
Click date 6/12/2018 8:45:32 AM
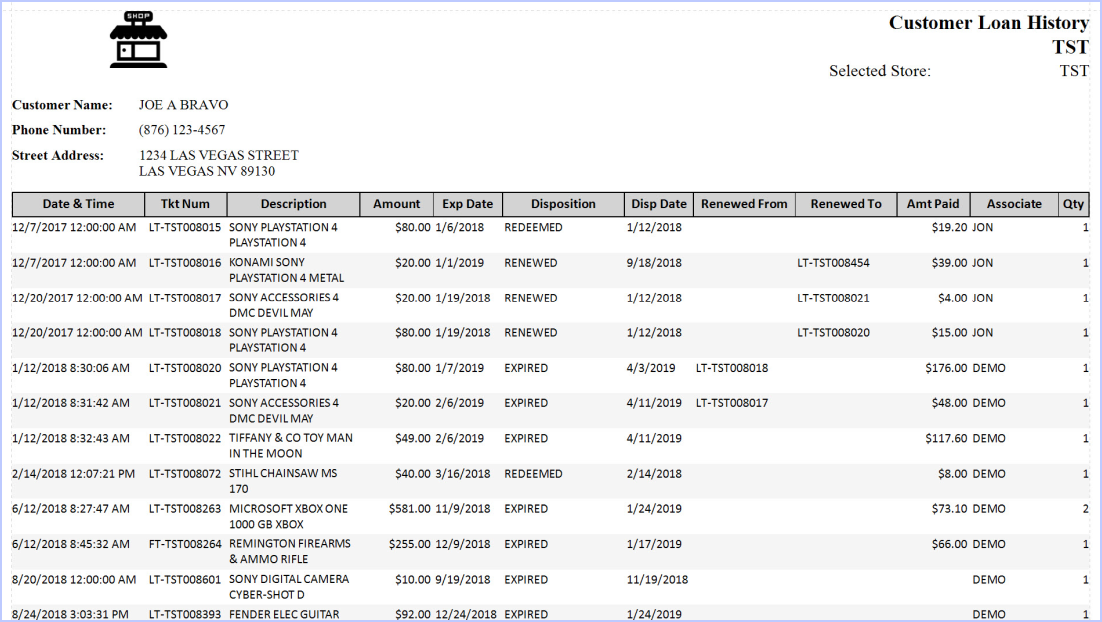[70, 544]
